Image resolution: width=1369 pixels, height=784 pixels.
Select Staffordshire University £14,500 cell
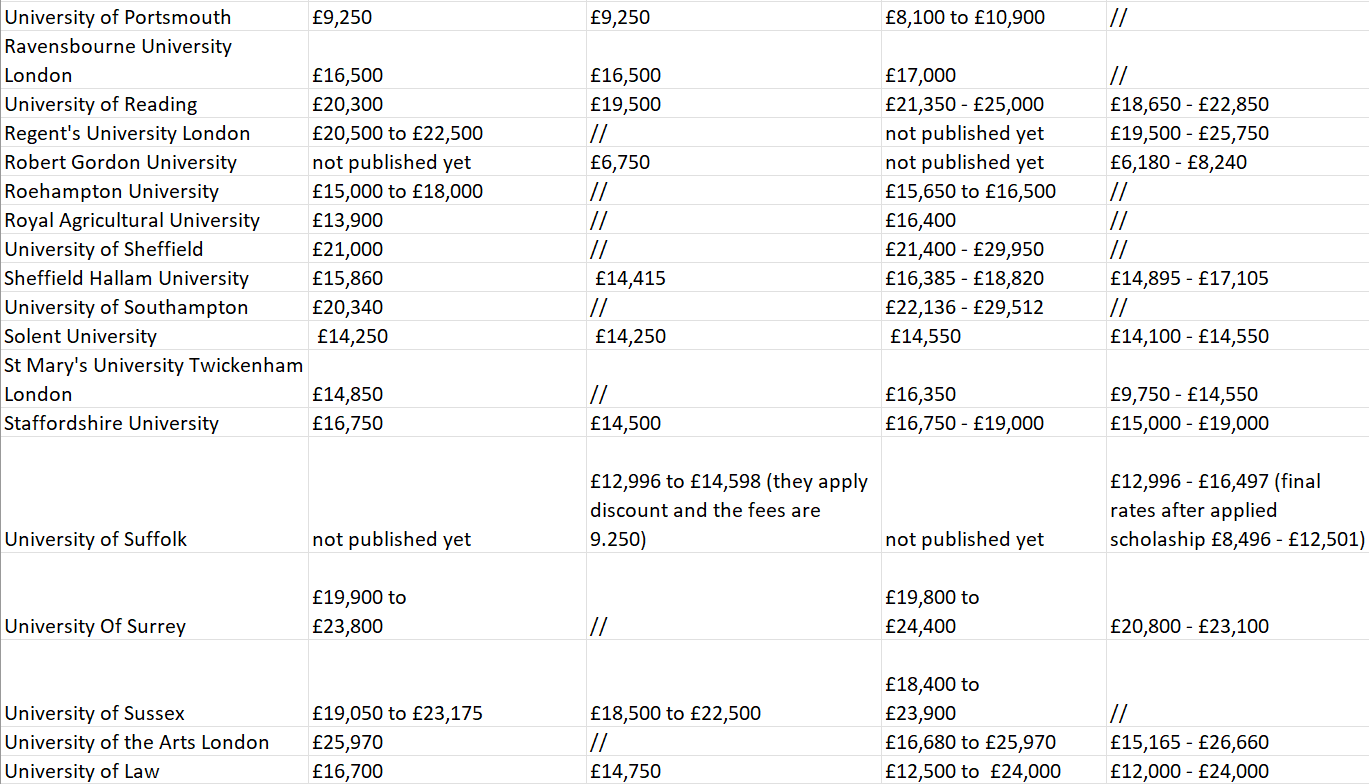[626, 423]
